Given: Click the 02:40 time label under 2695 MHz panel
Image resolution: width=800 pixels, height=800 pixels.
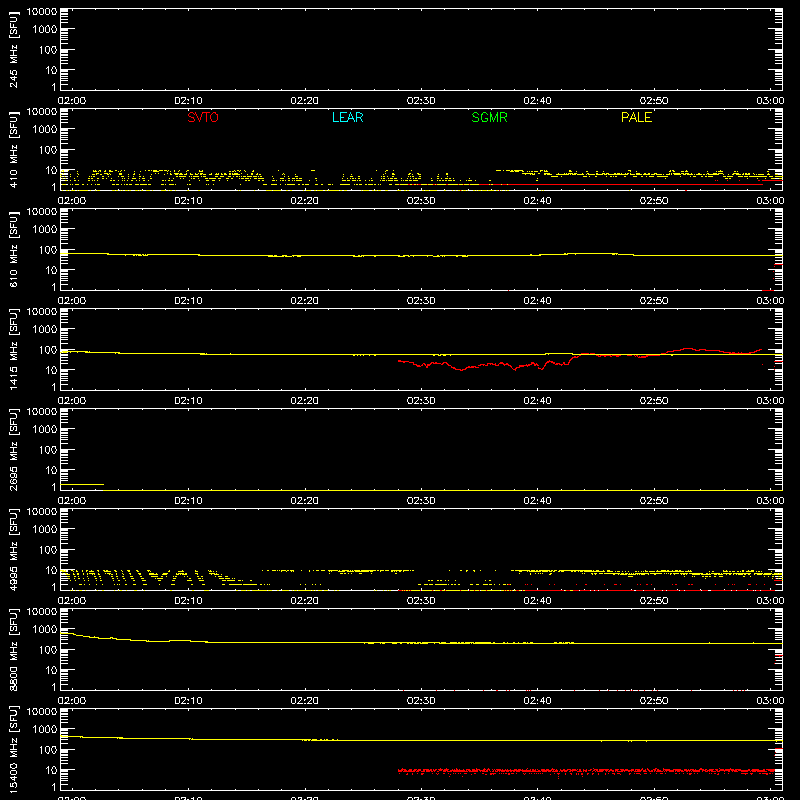Looking at the screenshot, I should point(537,501).
